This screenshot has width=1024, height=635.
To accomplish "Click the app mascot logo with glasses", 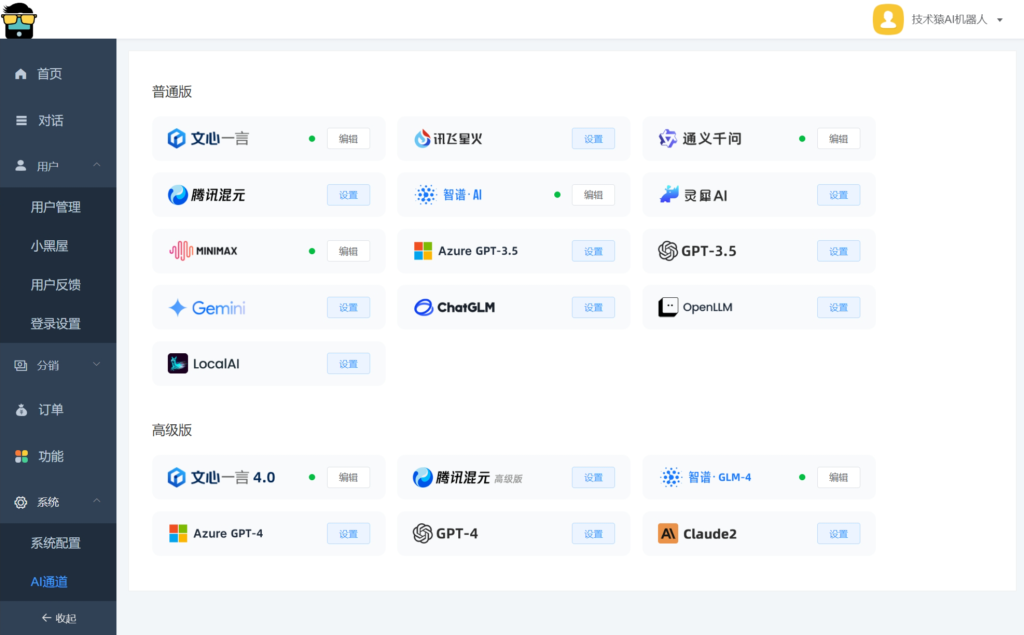I will coord(19,20).
